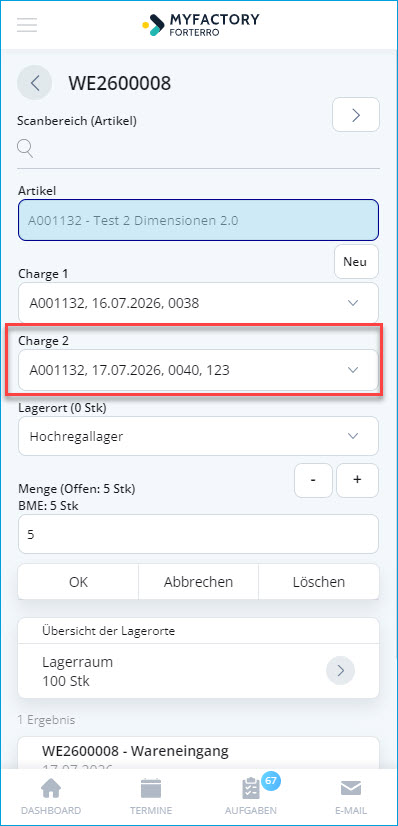The image size is (398, 826).
Task: Increase quantity with plus button
Action: click(357, 480)
